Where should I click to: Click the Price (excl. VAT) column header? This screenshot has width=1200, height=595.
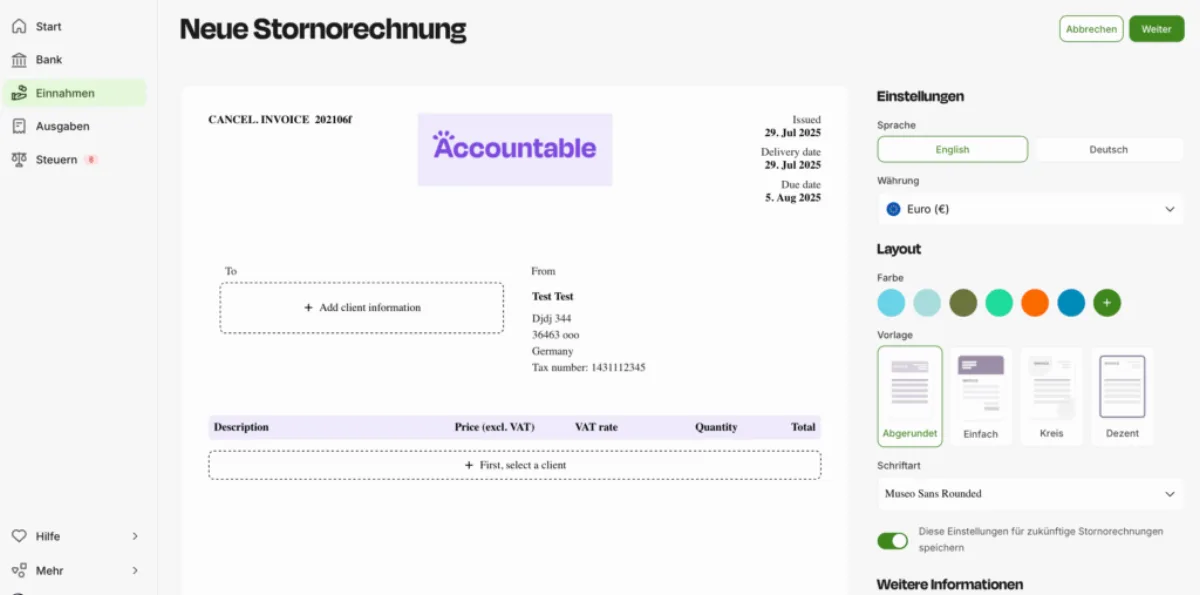pos(494,427)
